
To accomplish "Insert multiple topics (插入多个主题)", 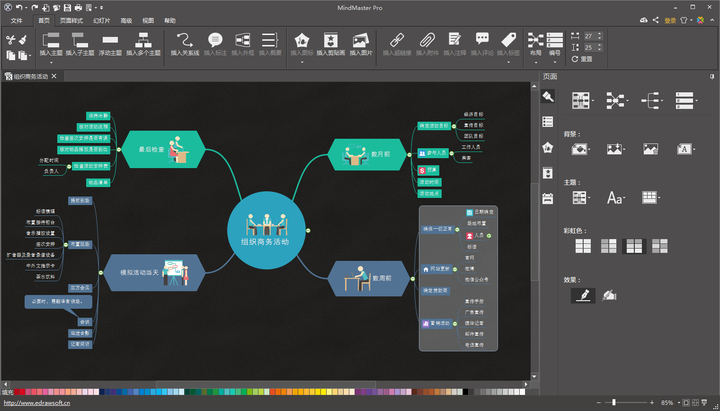I will point(143,45).
